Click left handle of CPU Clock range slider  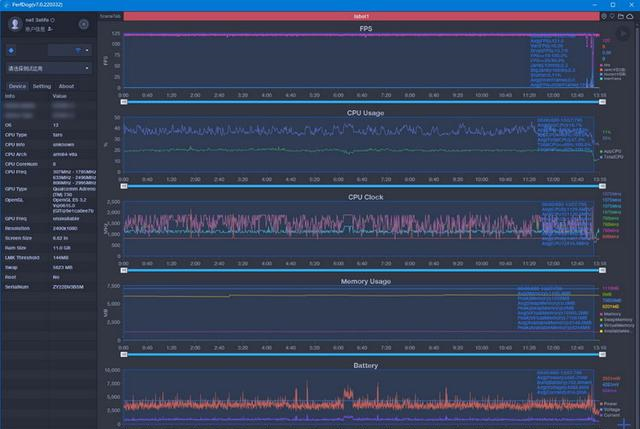124,270
